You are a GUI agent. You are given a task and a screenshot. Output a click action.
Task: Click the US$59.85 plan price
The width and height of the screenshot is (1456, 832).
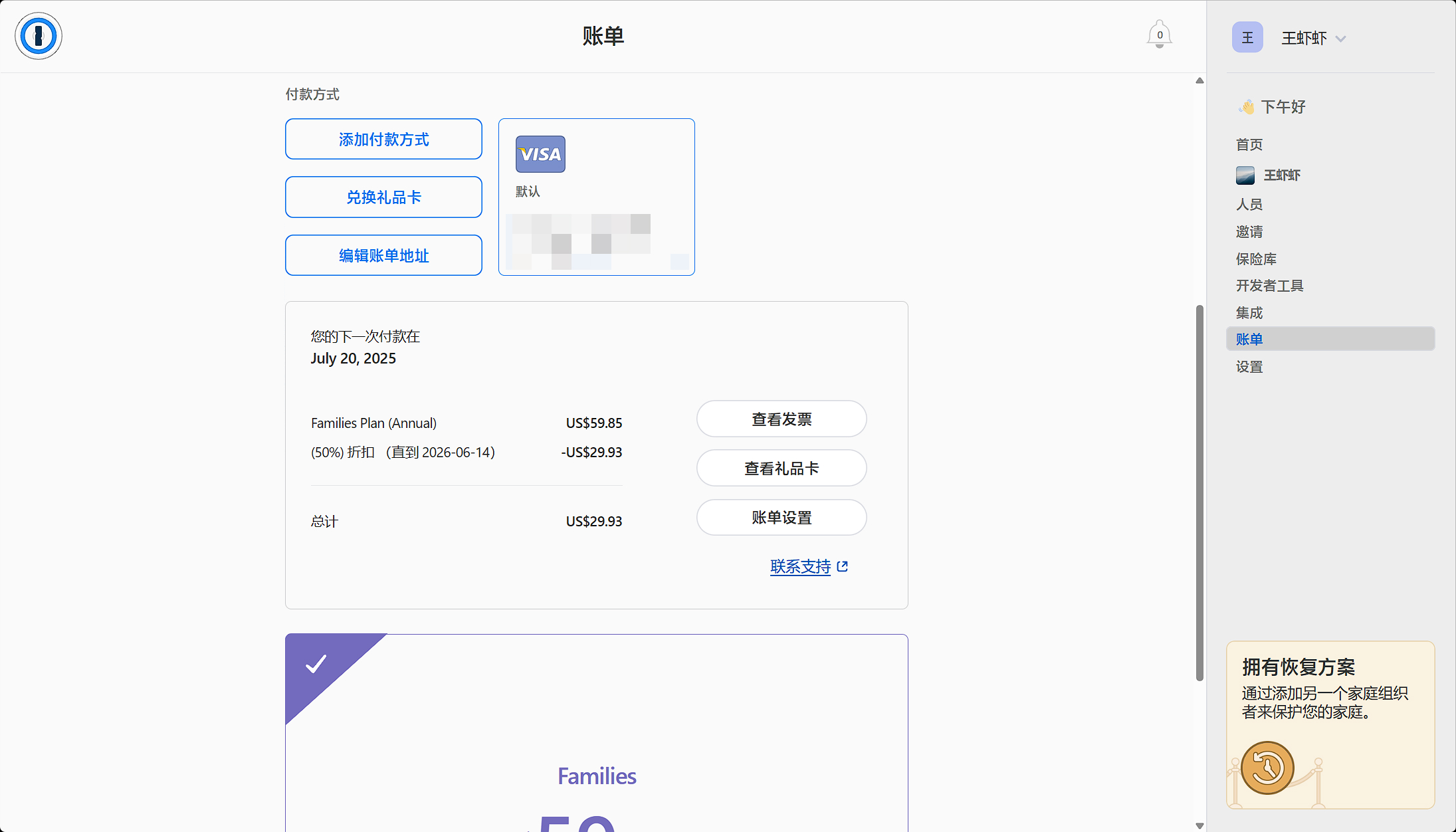pyautogui.click(x=594, y=423)
